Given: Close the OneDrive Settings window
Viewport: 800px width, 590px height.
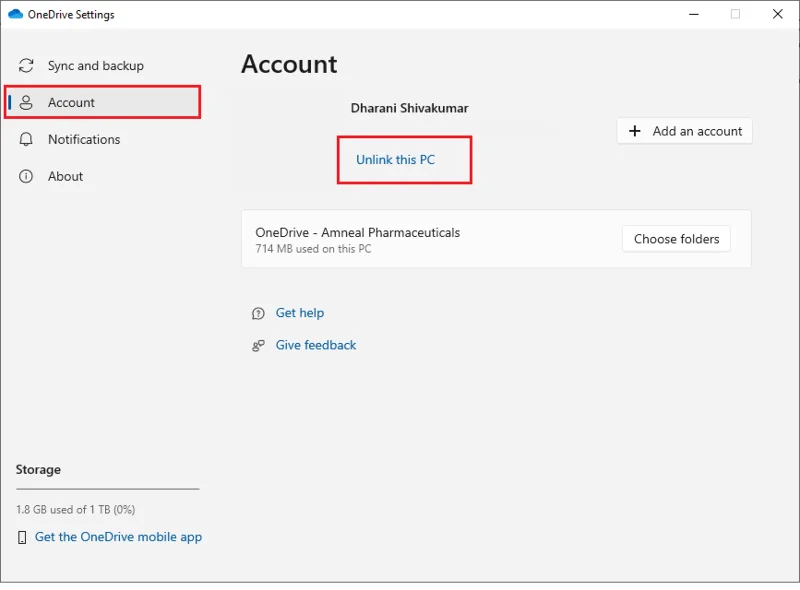Looking at the screenshot, I should tap(778, 14).
